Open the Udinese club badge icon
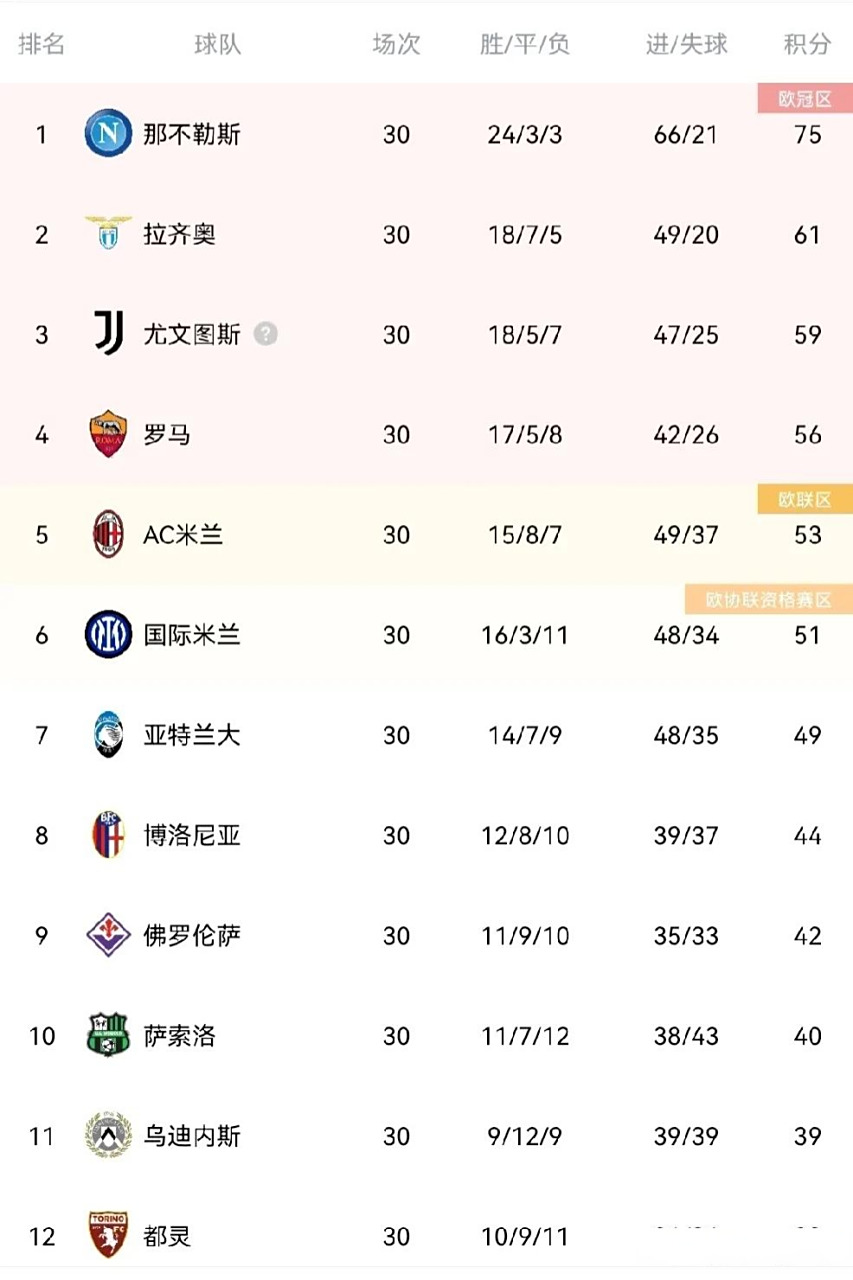 107,1136
